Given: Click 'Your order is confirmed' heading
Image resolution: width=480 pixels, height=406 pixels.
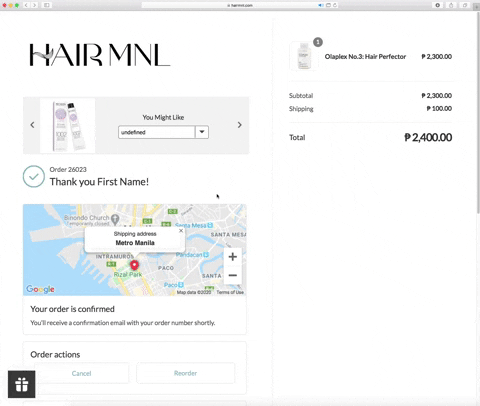Looking at the screenshot, I should (72, 309).
